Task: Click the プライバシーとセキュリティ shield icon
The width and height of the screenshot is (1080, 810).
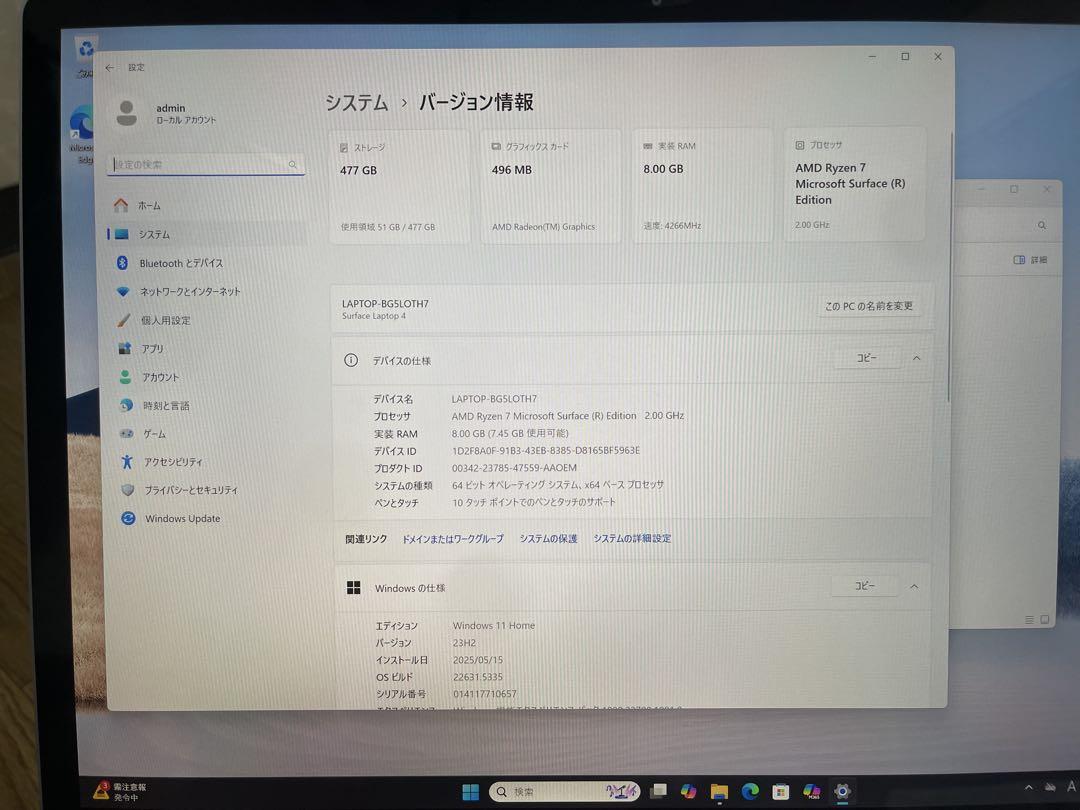Action: [127, 490]
